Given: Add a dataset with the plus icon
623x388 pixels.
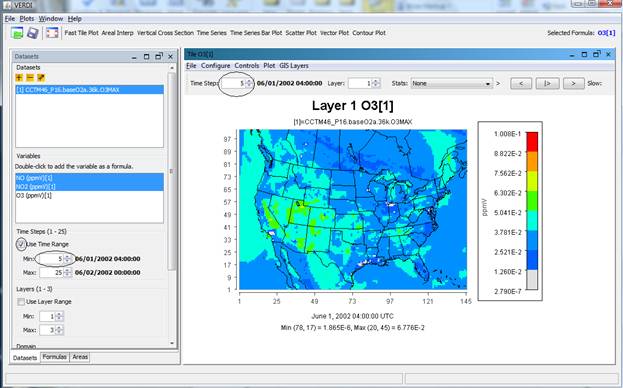Looking at the screenshot, I should point(19,77).
